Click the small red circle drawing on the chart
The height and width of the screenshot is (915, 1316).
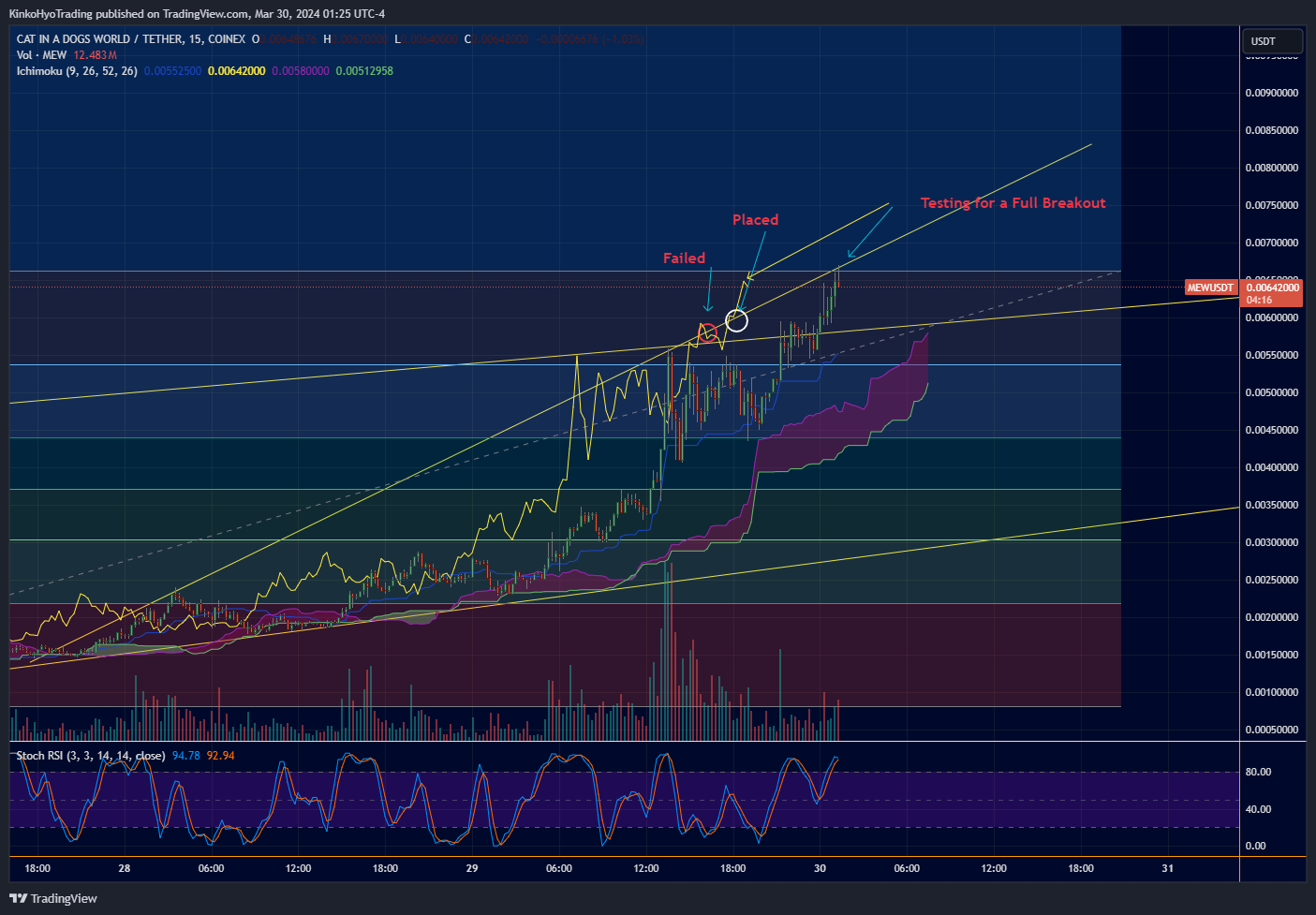pyautogui.click(x=708, y=332)
